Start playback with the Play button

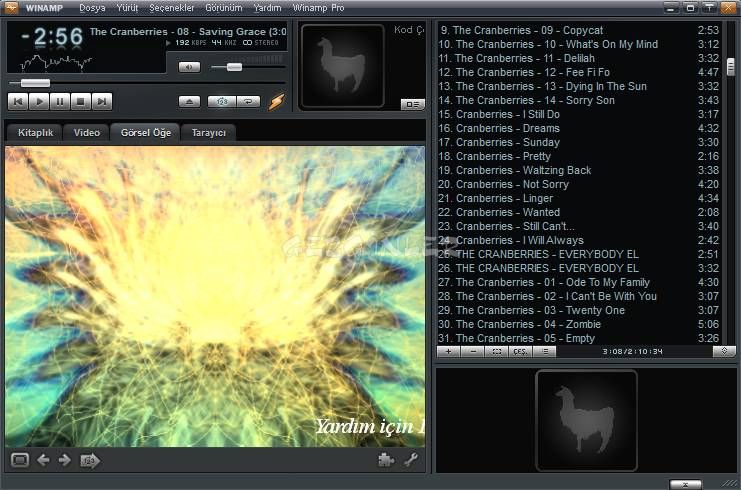click(x=39, y=101)
